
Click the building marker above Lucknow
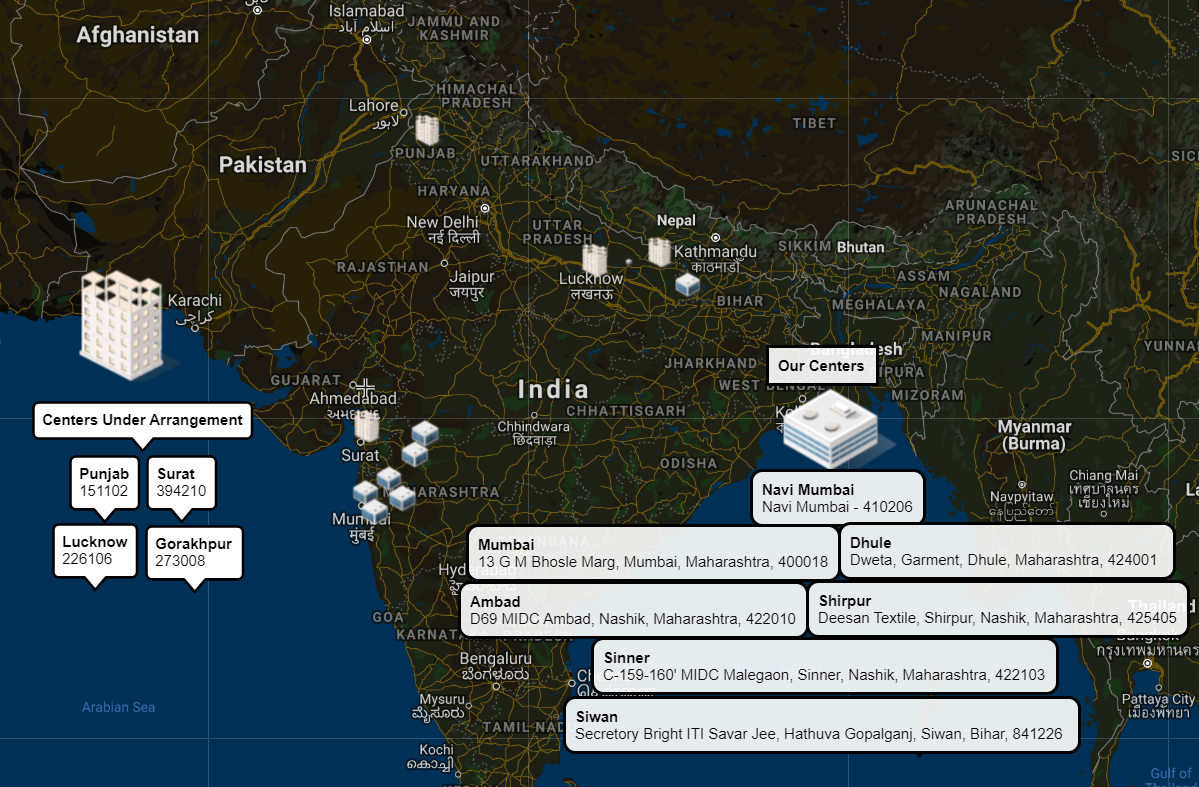click(x=594, y=260)
